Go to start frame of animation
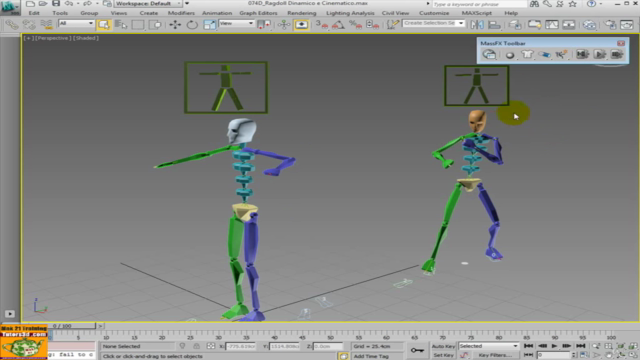The height and width of the screenshot is (360, 640). pos(529,346)
